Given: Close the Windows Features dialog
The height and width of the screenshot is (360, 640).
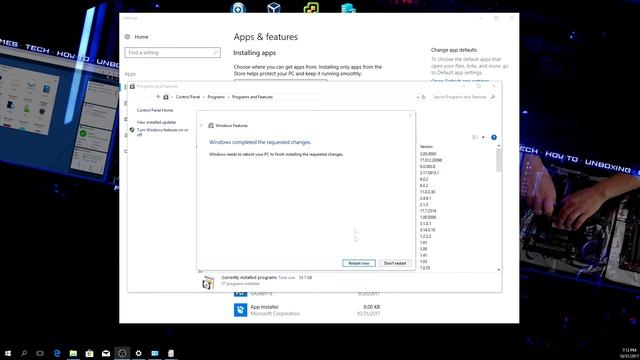Looking at the screenshot, I should point(410,115).
